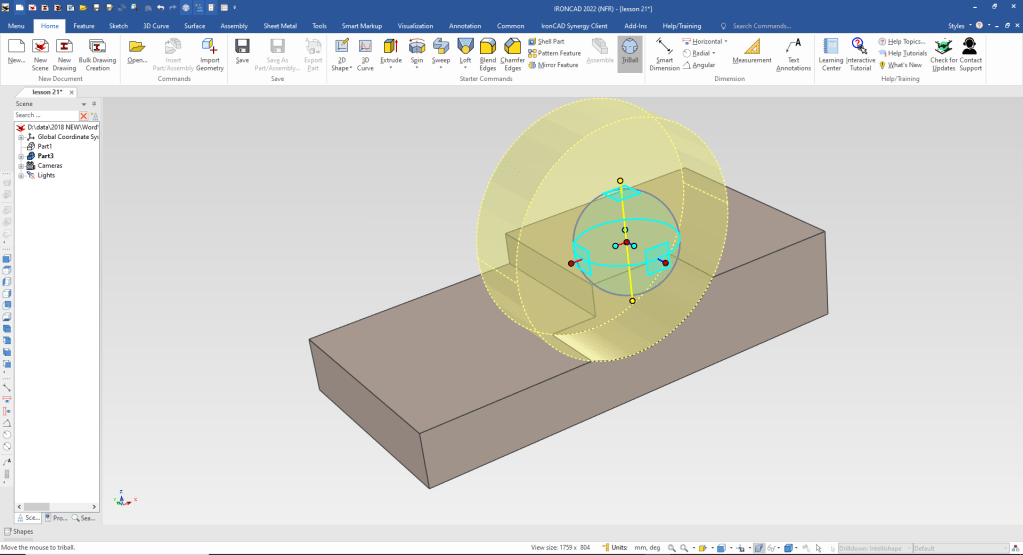The image size is (1023, 555).
Task: Create a New Scene
Action: [x=40, y=51]
